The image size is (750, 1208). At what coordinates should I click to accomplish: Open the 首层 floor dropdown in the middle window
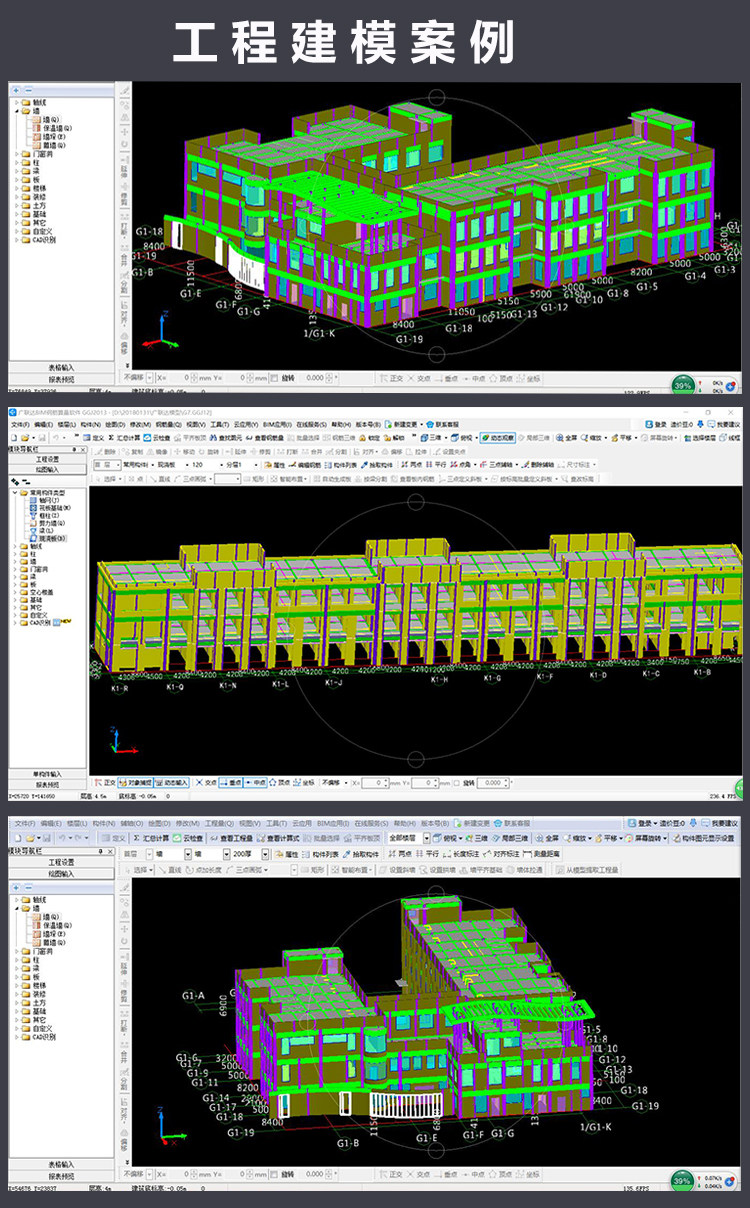pyautogui.click(x=106, y=465)
